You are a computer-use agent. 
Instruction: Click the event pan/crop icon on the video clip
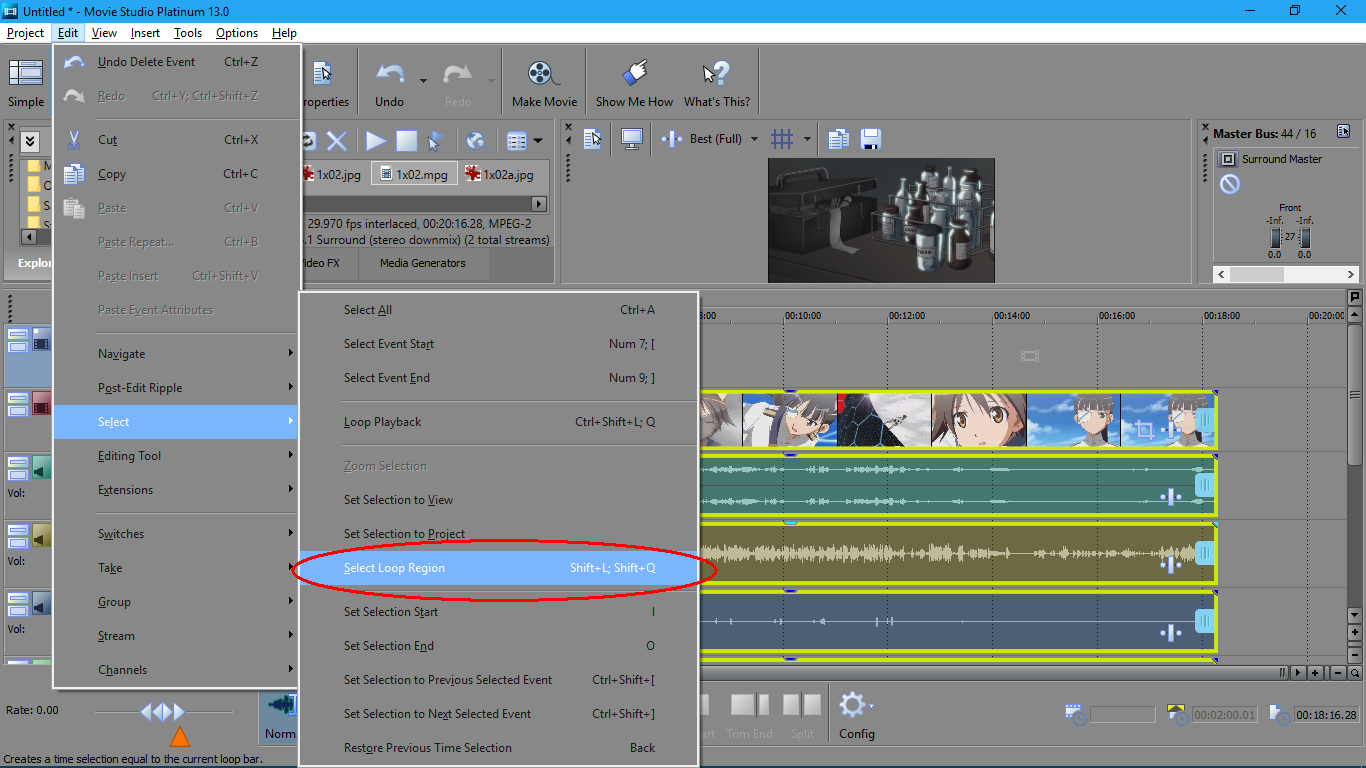1144,430
